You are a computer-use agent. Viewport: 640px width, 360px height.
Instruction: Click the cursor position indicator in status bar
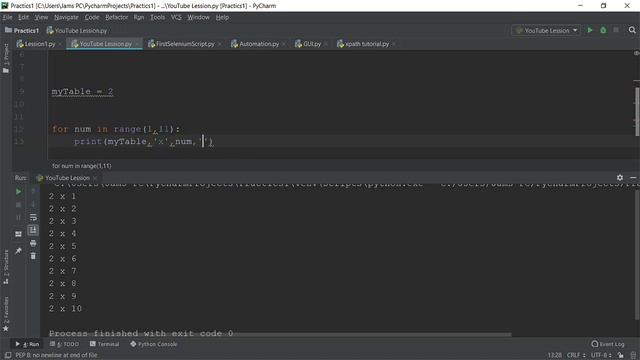554,356
